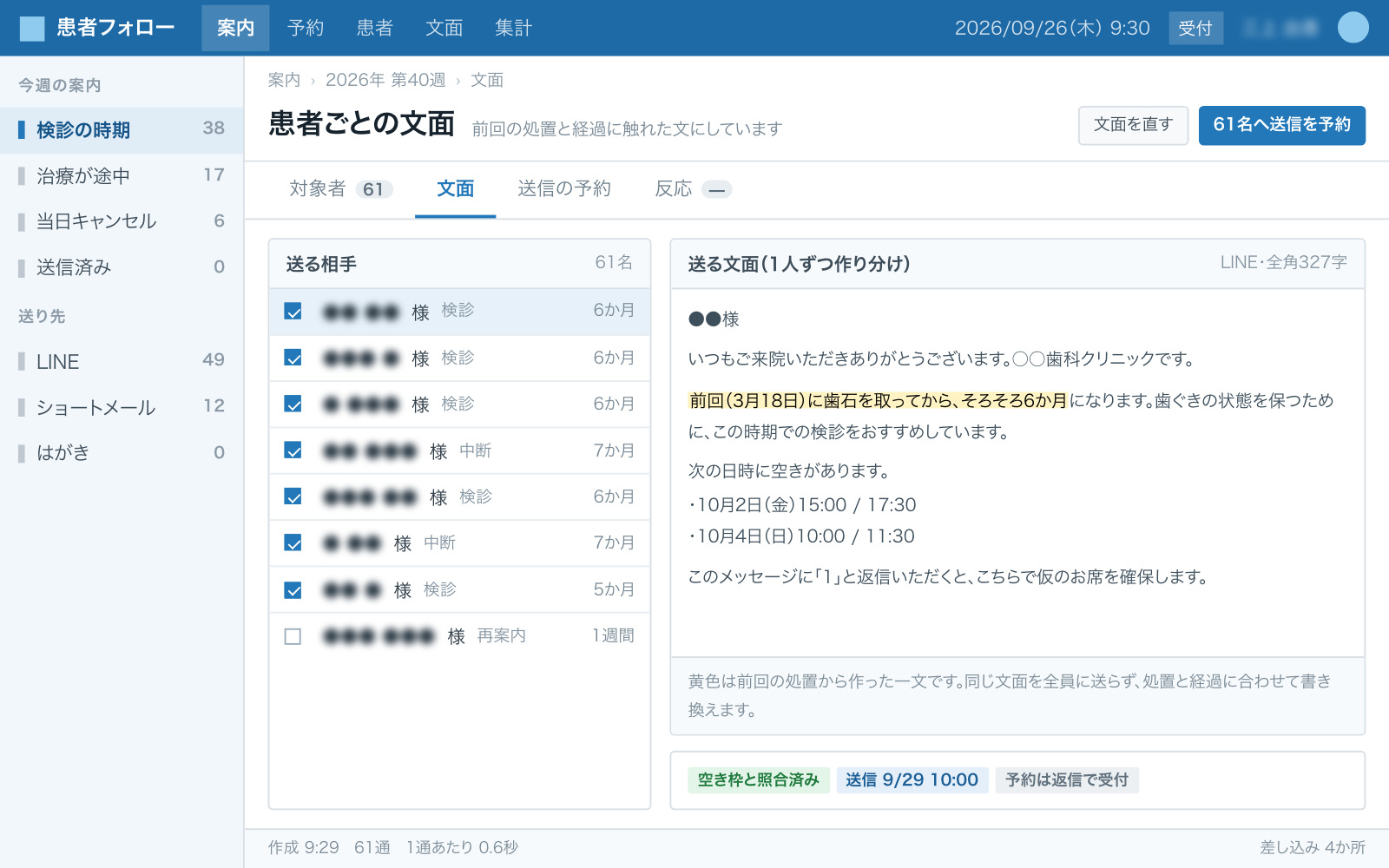Viewport: 1389px width, 868px height.
Task: Click the 予約は返信で受付 tag
Action: (1067, 779)
